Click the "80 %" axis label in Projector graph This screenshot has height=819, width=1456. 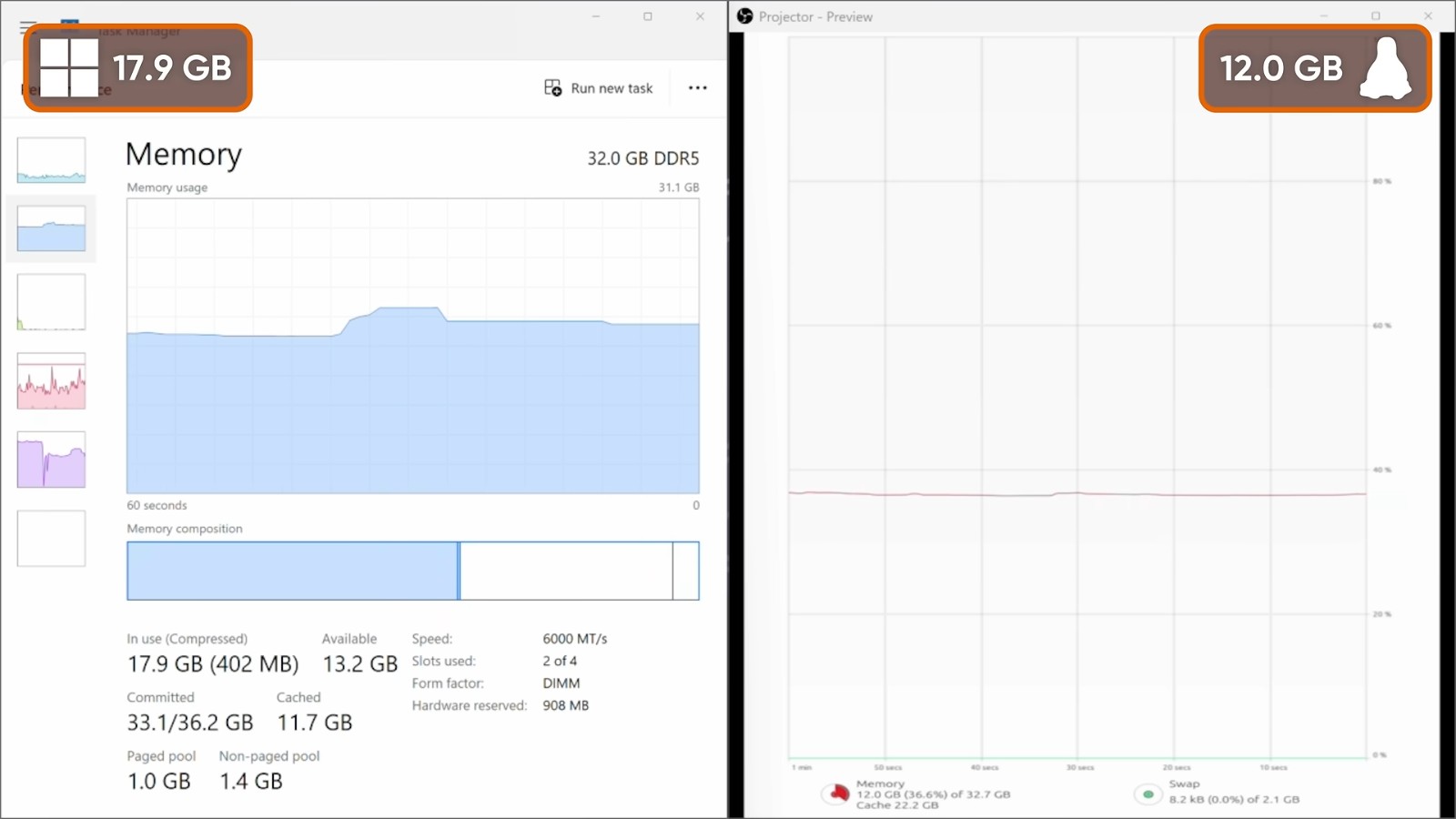click(1382, 181)
